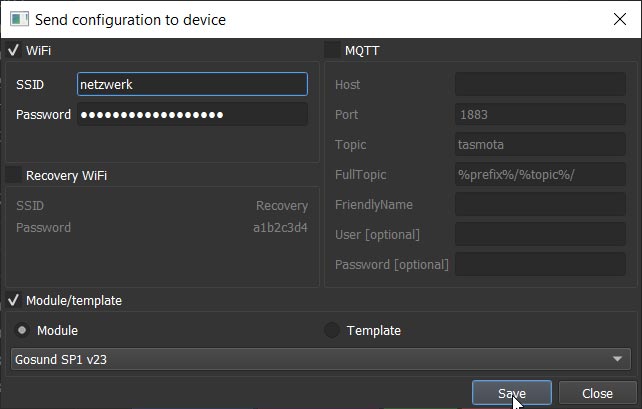Viewport: 642px width, 409px height.
Task: Click the WiFi Password field
Action: click(x=192, y=114)
